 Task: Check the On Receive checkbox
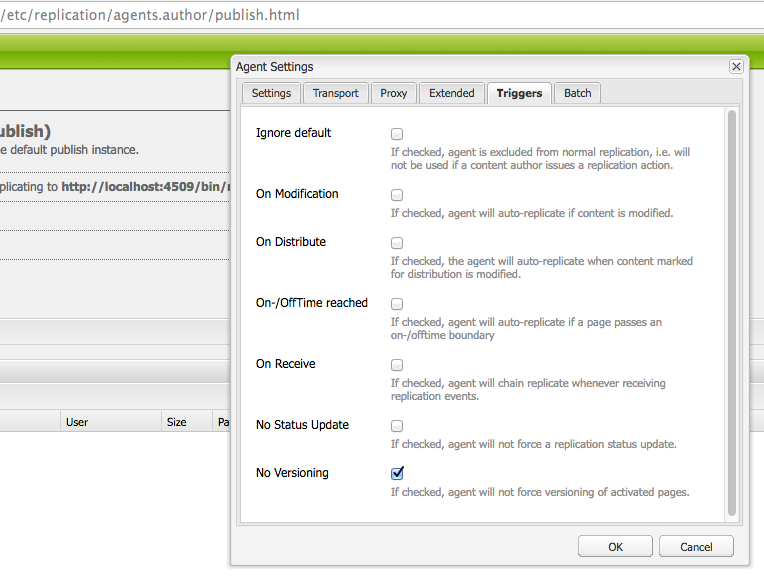pos(397,365)
